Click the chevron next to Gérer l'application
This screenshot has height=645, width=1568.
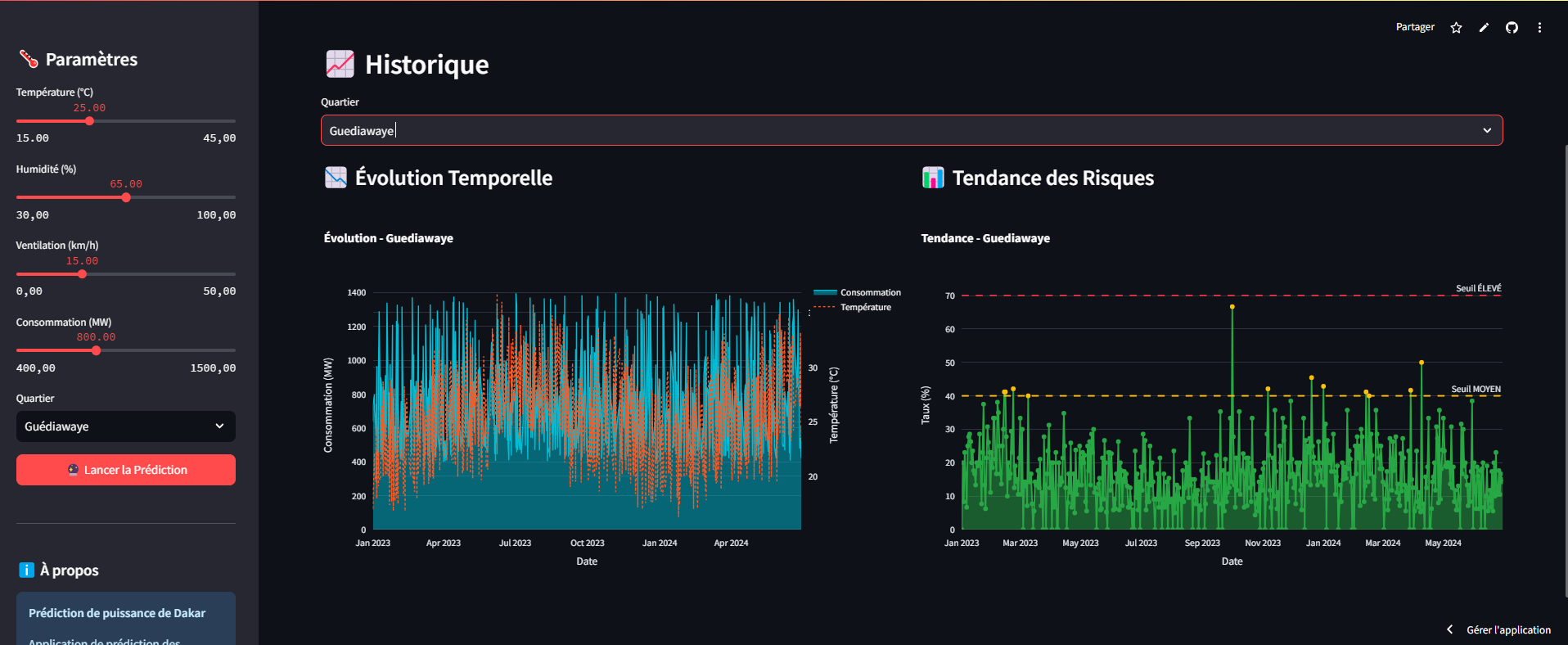[1450, 629]
